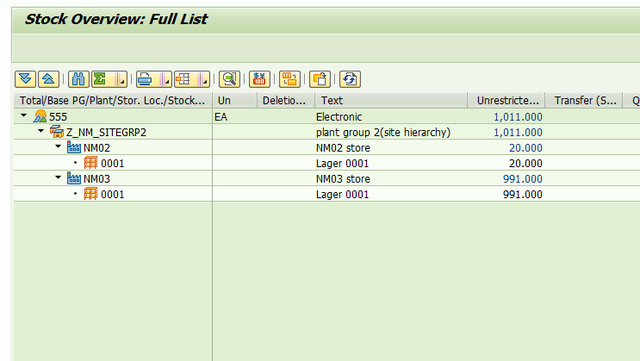Click the Text column header

(x=391, y=100)
